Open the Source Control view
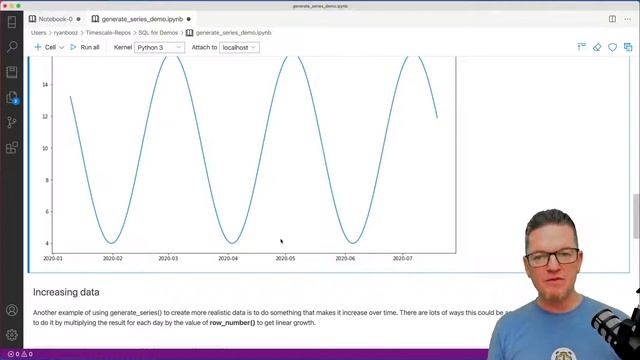This screenshot has width=640, height=360. [12, 122]
